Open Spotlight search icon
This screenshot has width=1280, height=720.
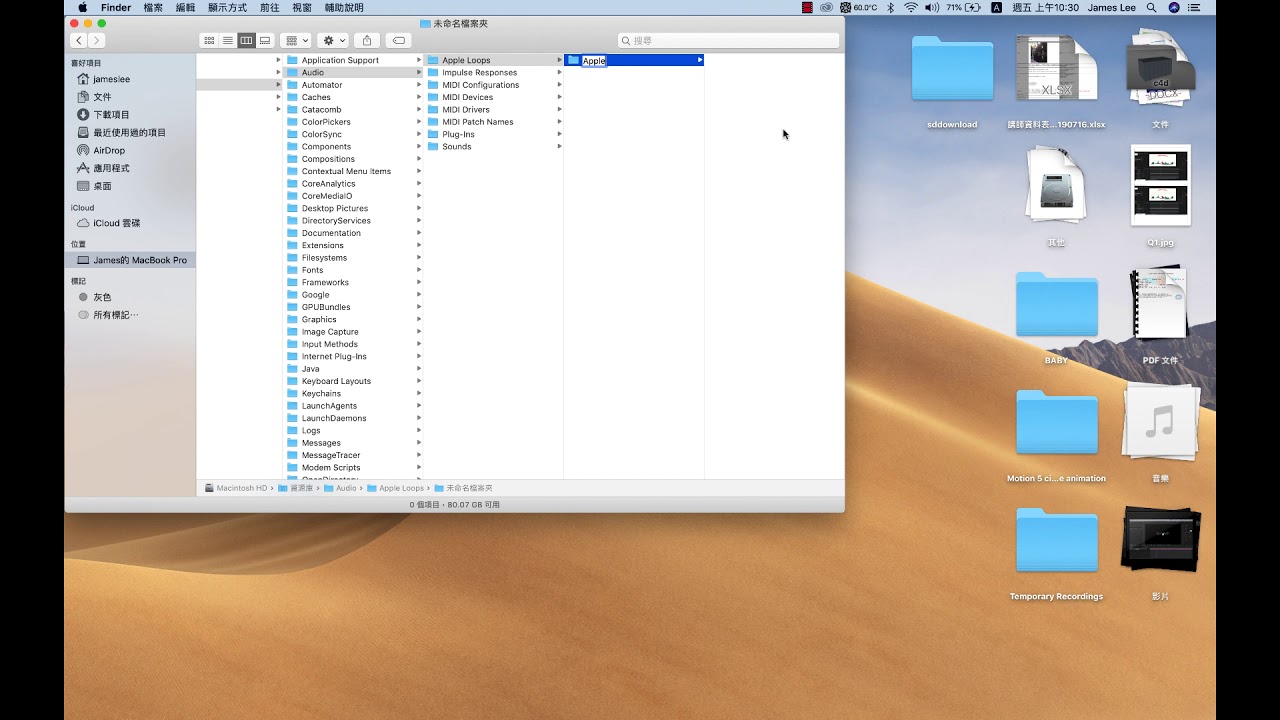[1152, 7]
